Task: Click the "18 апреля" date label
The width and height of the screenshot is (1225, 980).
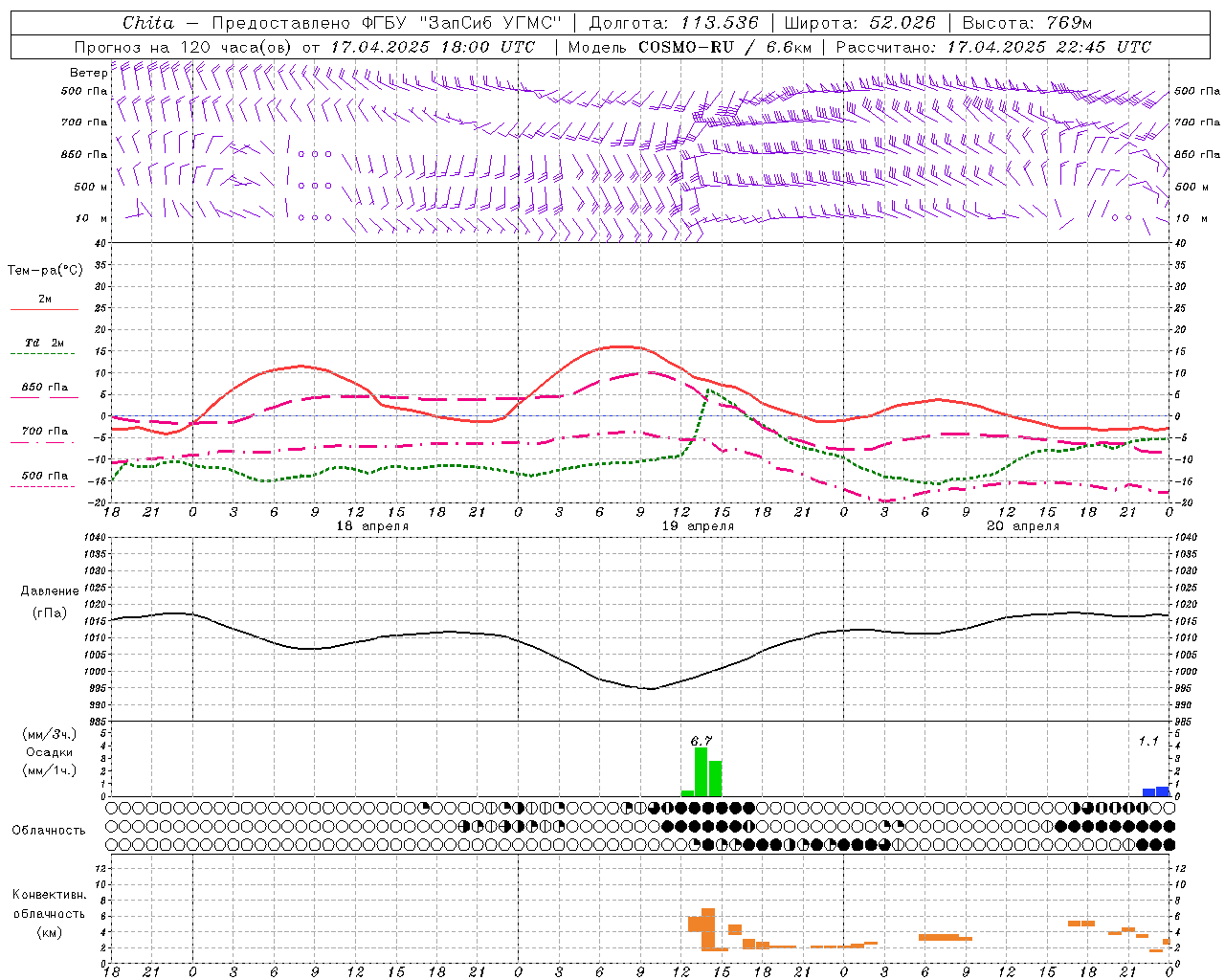Action: click(x=372, y=526)
